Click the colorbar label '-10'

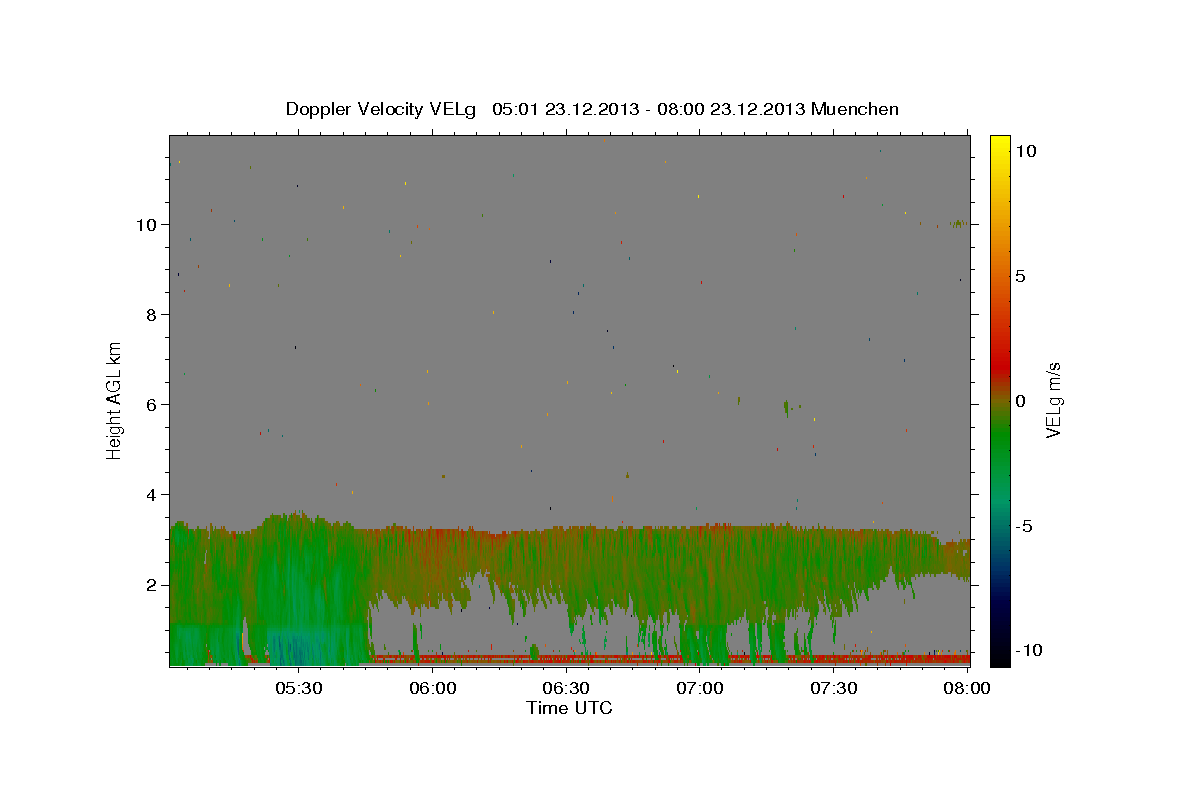click(1028, 651)
